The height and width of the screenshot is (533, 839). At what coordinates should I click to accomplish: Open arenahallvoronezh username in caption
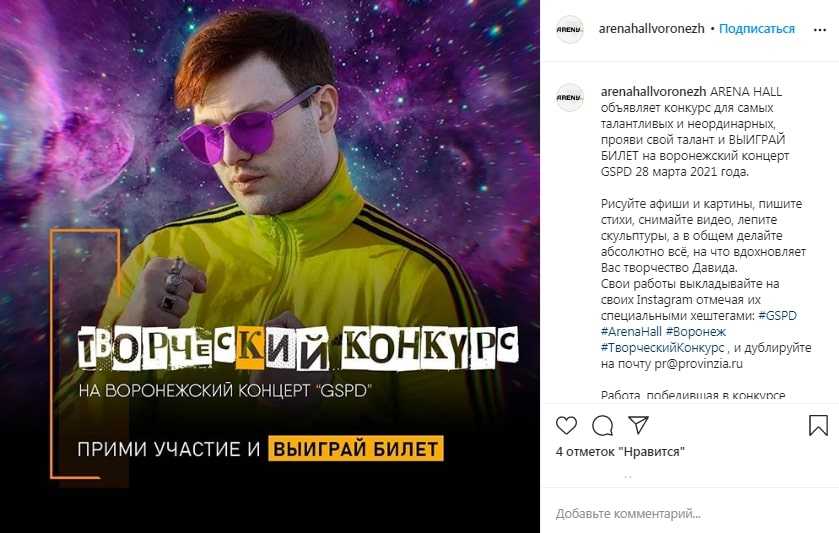(x=653, y=92)
